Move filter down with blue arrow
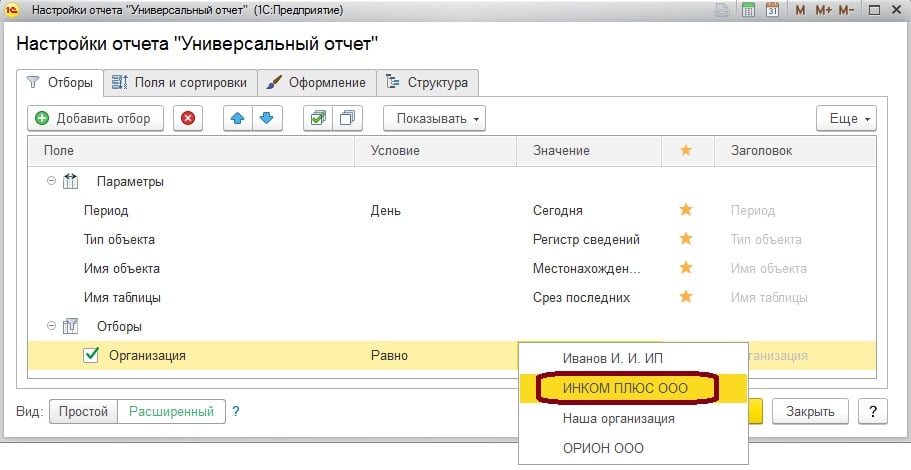 266,118
